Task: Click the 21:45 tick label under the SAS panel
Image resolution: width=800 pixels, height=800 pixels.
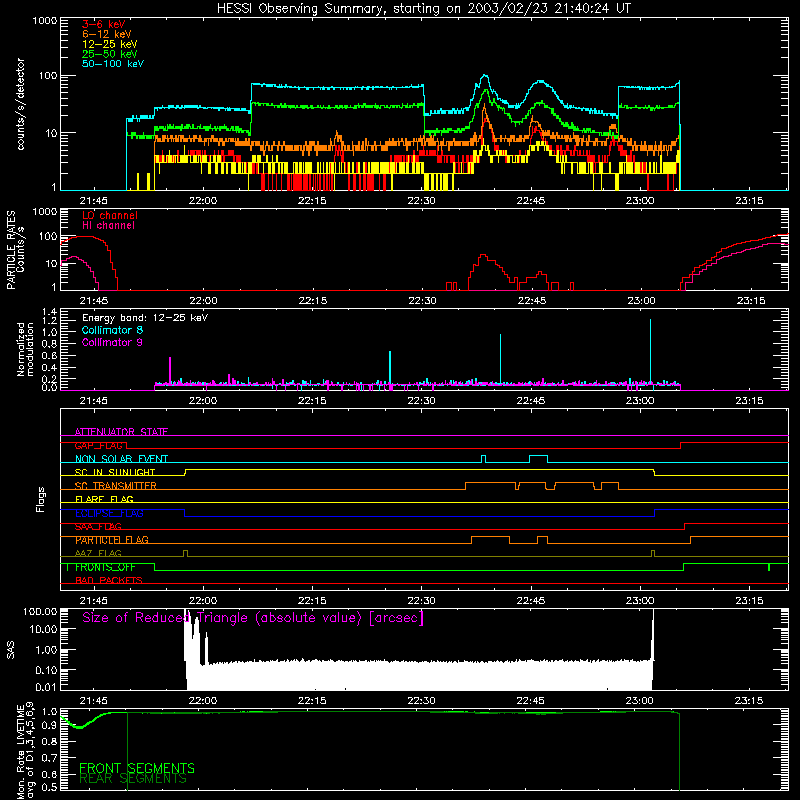Action: pyautogui.click(x=94, y=701)
